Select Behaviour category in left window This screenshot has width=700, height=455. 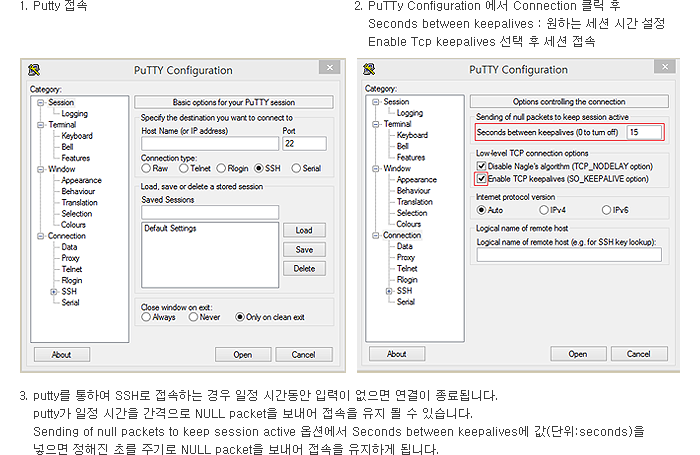(78, 192)
